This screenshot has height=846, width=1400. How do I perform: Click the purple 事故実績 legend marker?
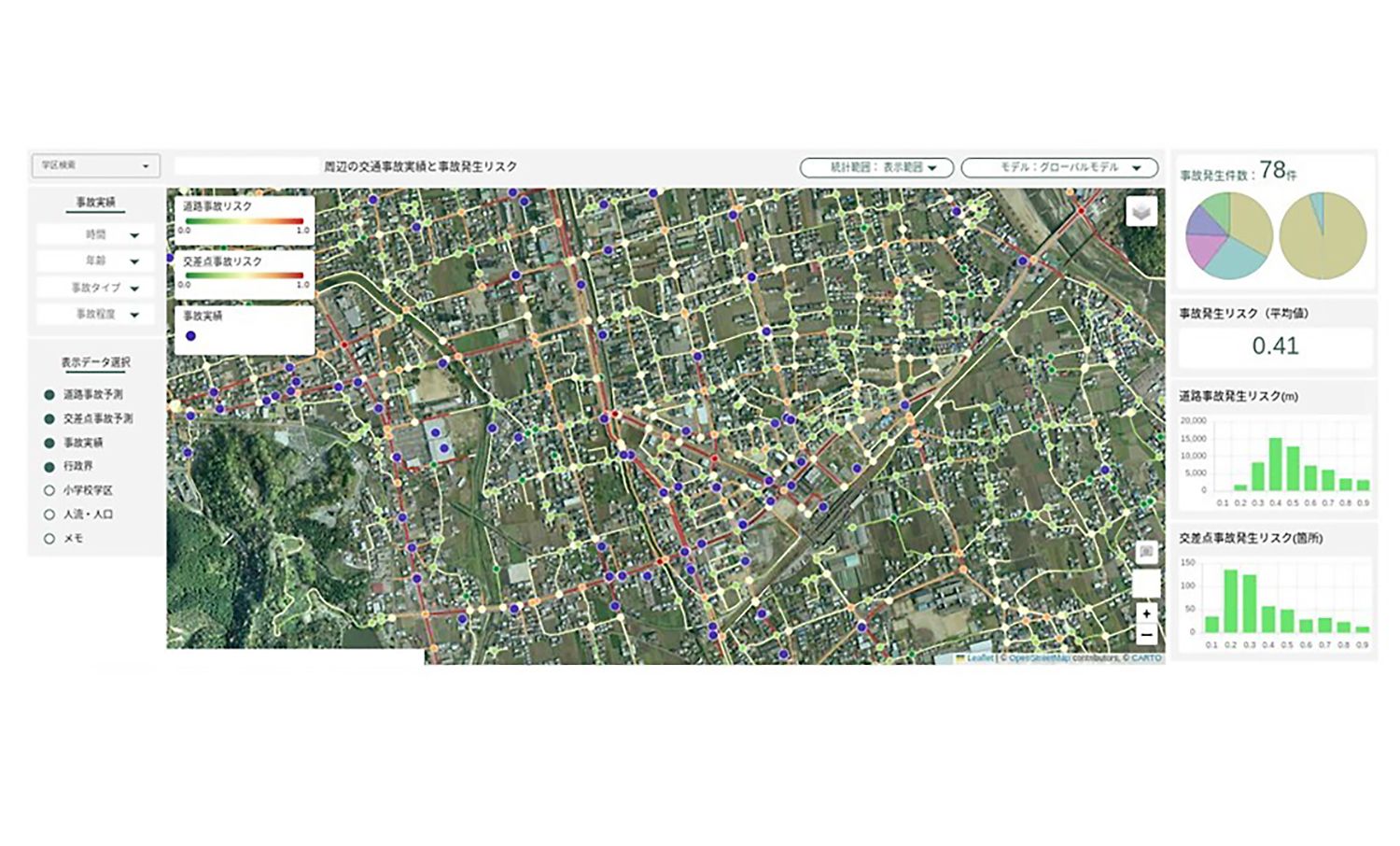190,336
